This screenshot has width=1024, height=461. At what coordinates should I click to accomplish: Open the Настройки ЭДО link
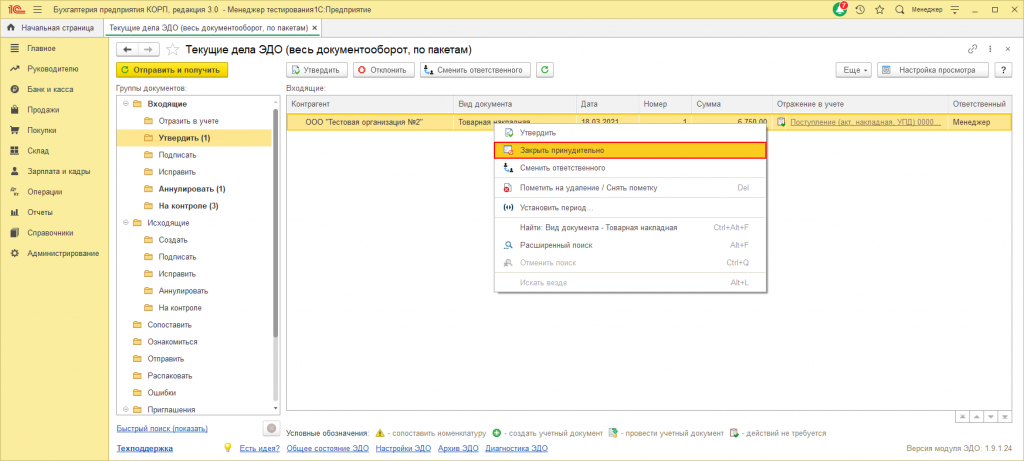click(403, 449)
